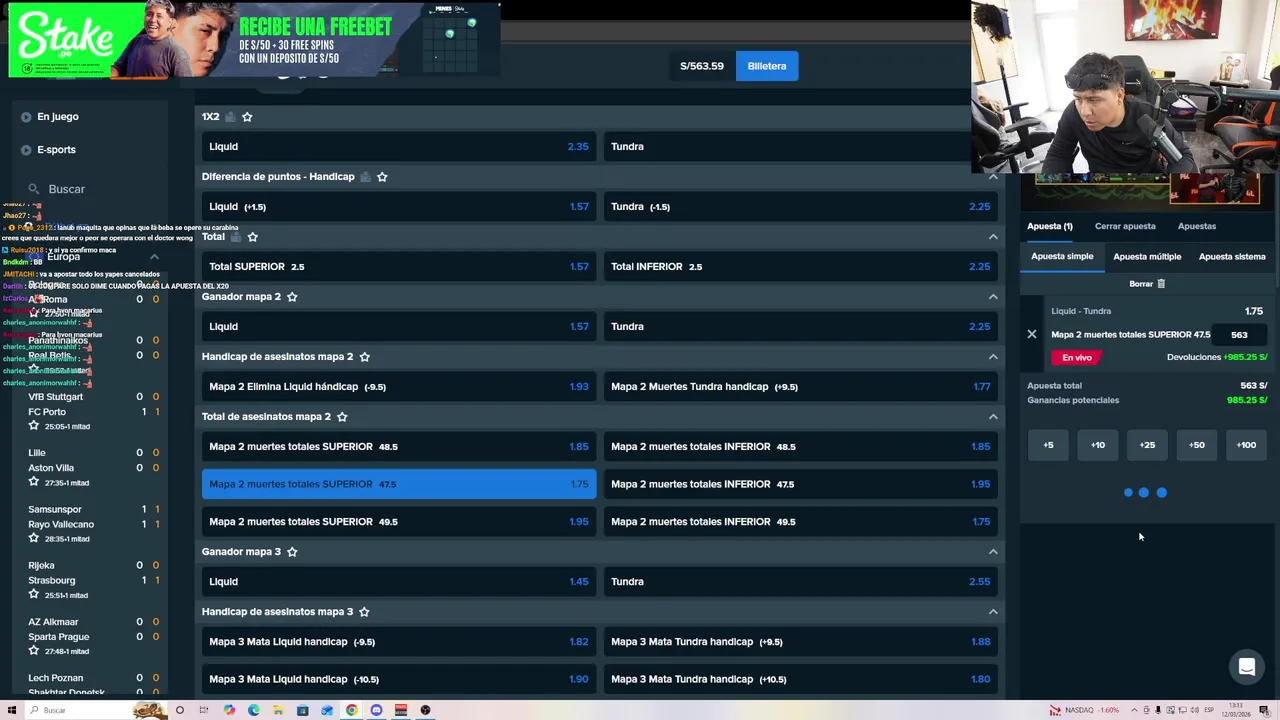Image resolution: width=1280 pixels, height=720 pixels.
Task: Open En juego in the sidebar
Action: click(58, 117)
